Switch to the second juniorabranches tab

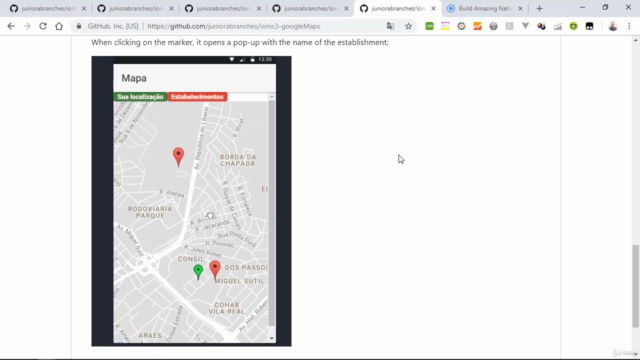coord(136,9)
